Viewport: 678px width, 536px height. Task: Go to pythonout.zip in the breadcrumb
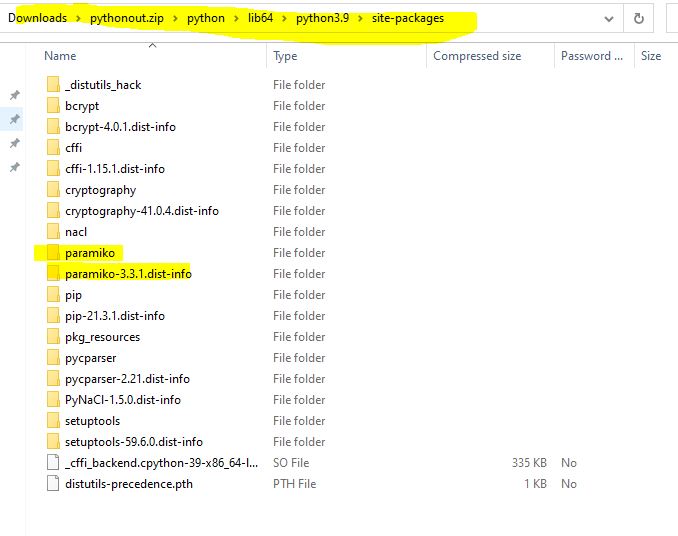click(127, 18)
